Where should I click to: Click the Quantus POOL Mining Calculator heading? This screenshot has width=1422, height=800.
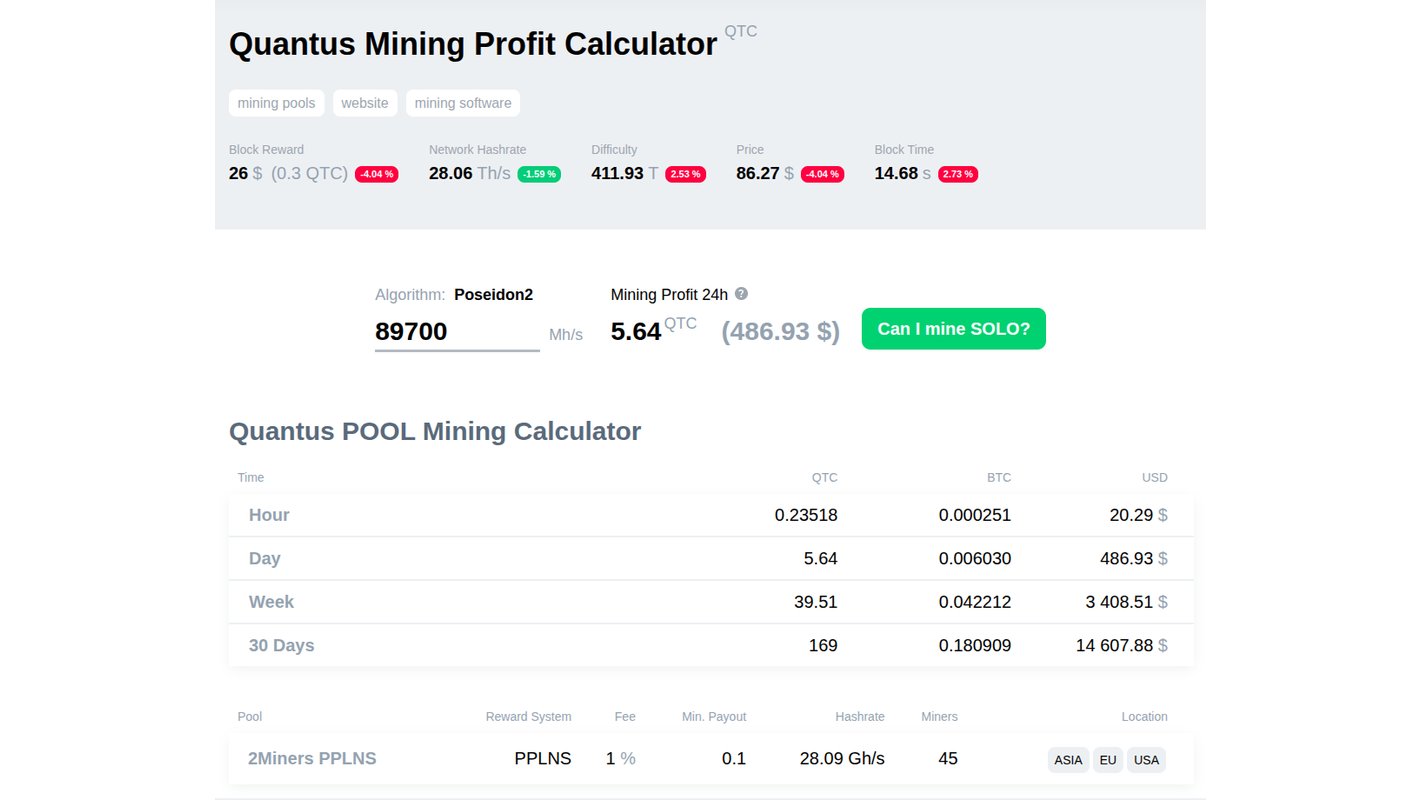[x=435, y=432]
